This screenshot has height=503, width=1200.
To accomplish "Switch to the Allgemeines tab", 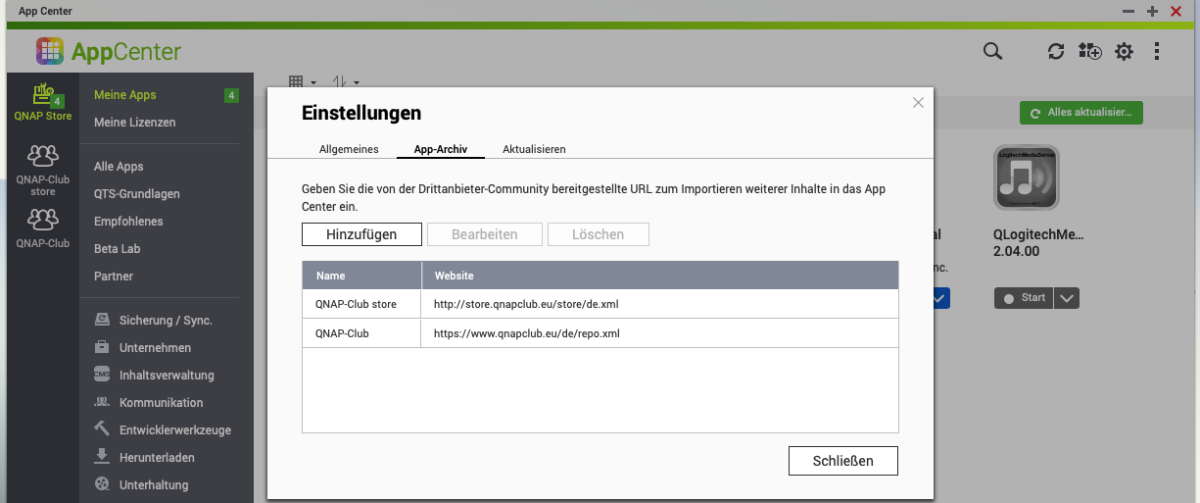I will click(348, 149).
